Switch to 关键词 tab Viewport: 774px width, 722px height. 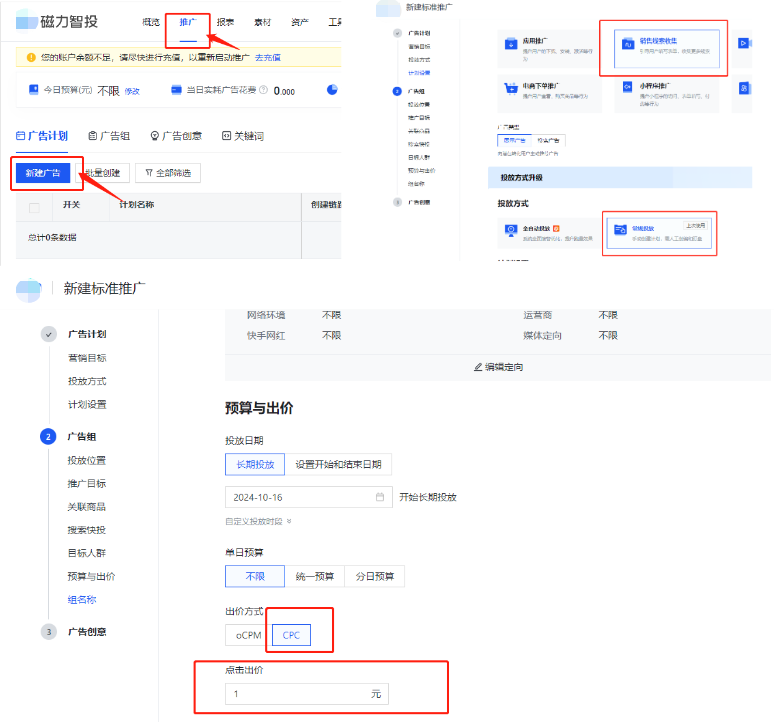point(243,136)
